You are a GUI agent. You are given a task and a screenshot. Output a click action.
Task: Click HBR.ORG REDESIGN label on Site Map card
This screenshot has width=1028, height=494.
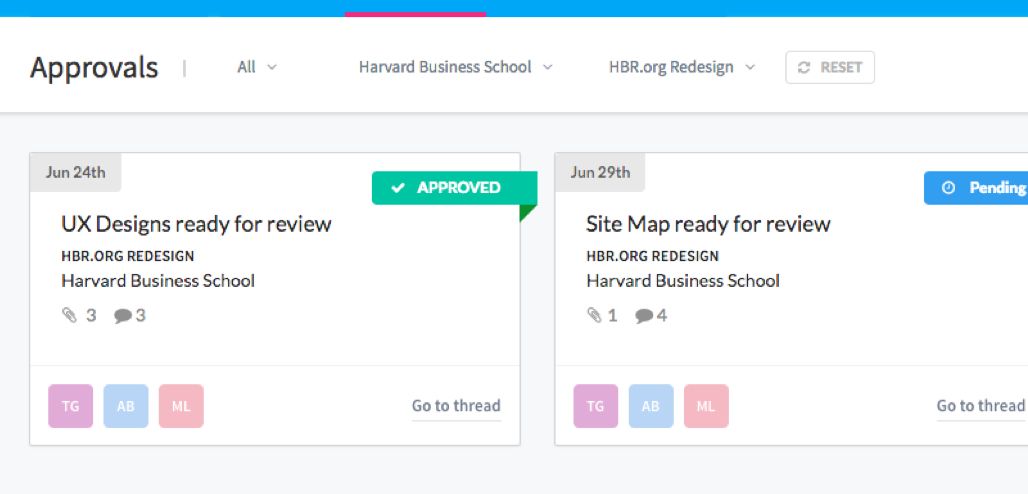(652, 256)
